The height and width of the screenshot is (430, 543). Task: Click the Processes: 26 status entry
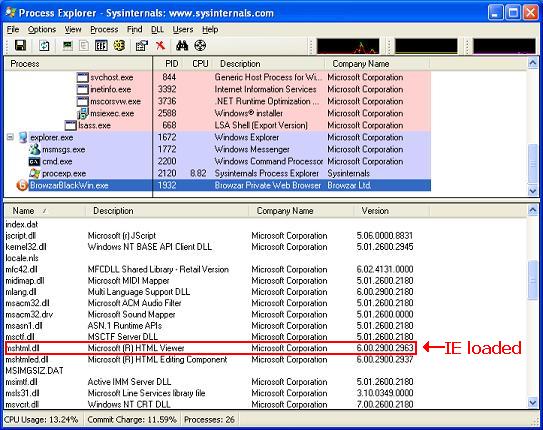(x=210, y=420)
